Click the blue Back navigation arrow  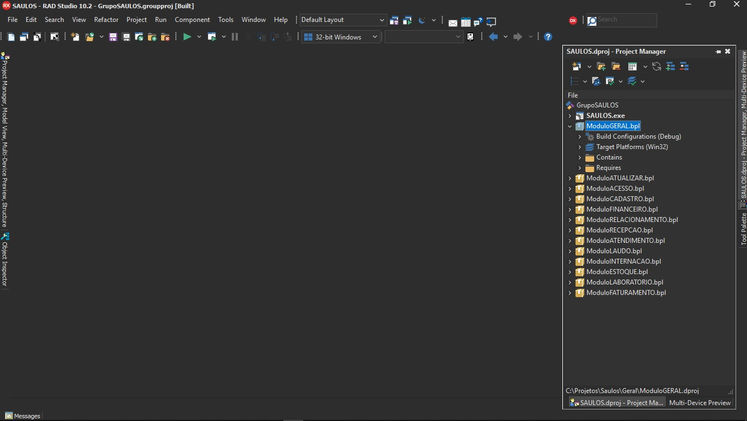pyautogui.click(x=494, y=37)
